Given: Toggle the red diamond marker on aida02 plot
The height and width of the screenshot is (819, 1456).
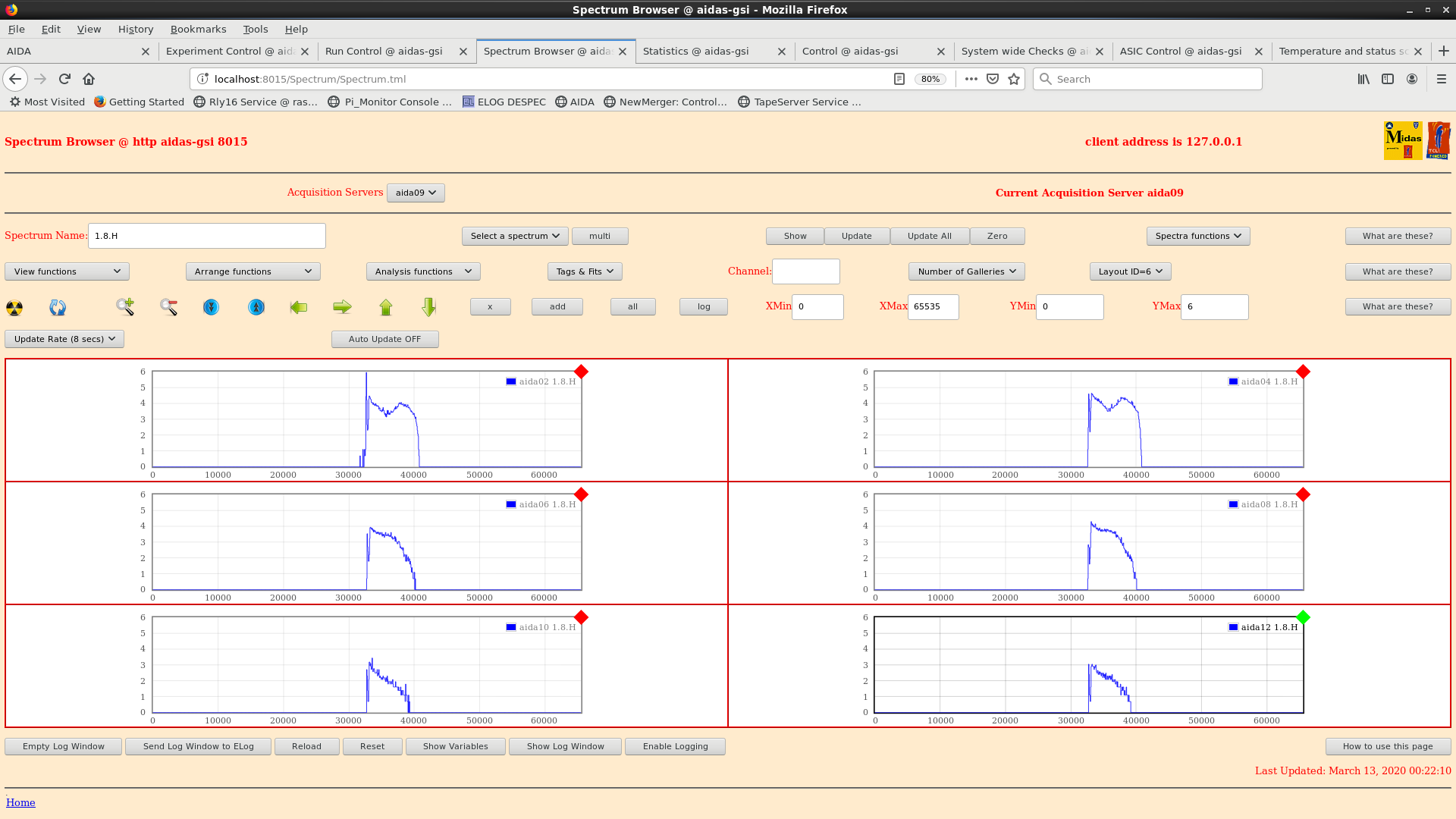Looking at the screenshot, I should (581, 372).
